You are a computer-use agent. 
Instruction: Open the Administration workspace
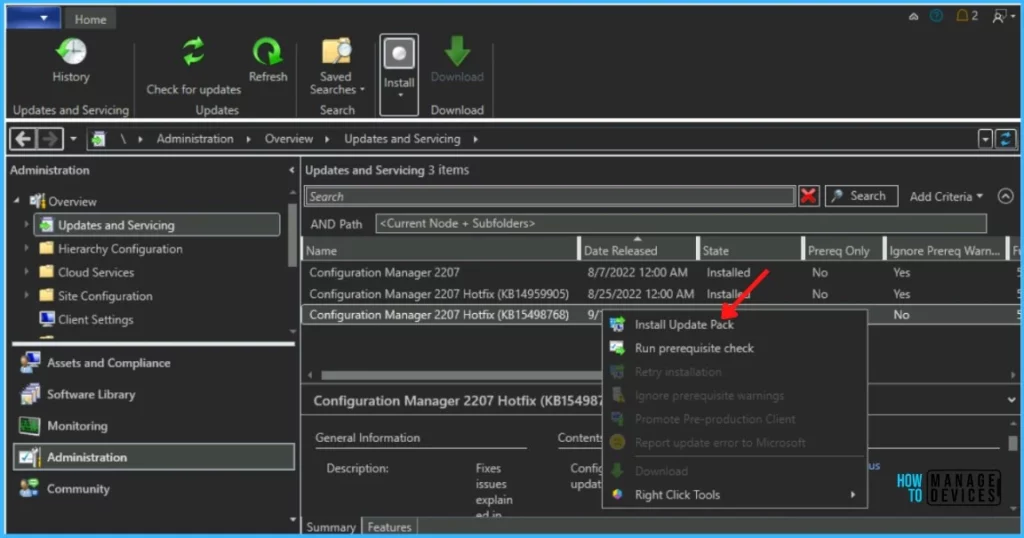click(153, 457)
